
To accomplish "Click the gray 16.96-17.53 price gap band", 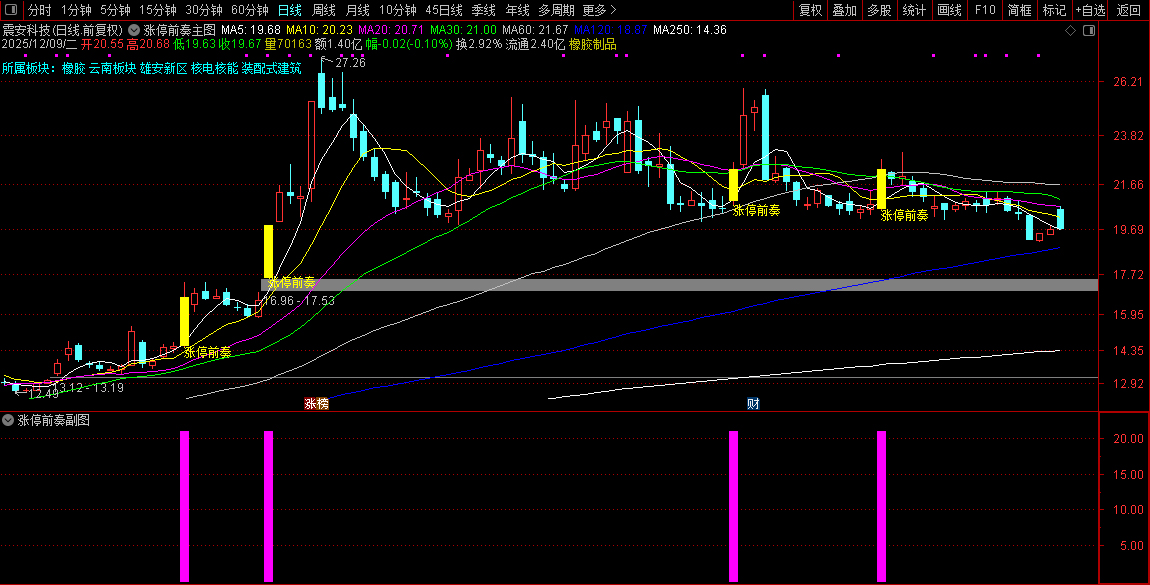I will tap(680, 285).
